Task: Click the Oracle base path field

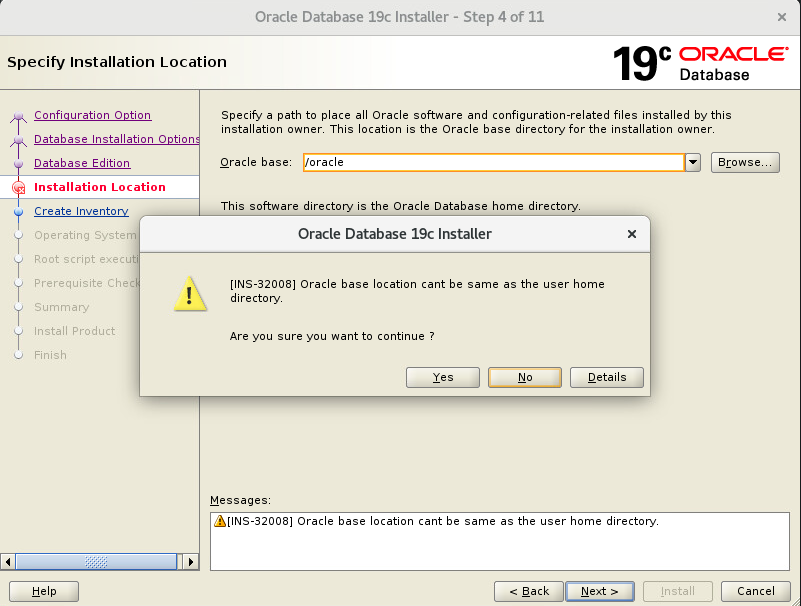Action: (x=493, y=162)
